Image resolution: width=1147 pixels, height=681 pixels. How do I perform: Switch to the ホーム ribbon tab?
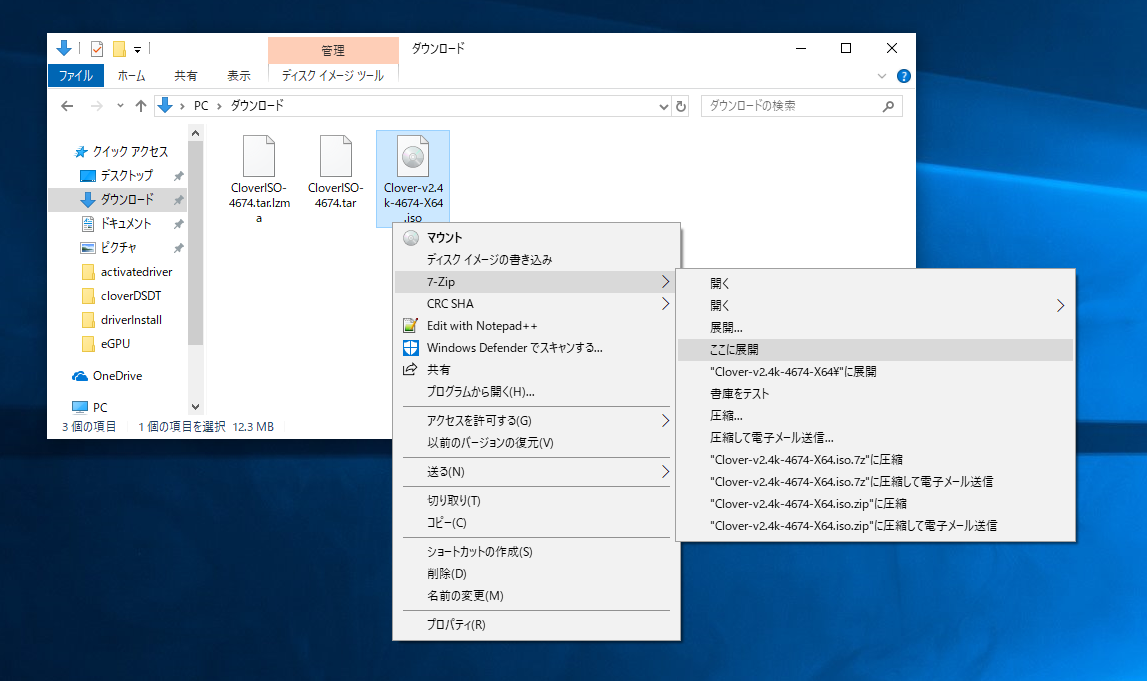click(132, 75)
